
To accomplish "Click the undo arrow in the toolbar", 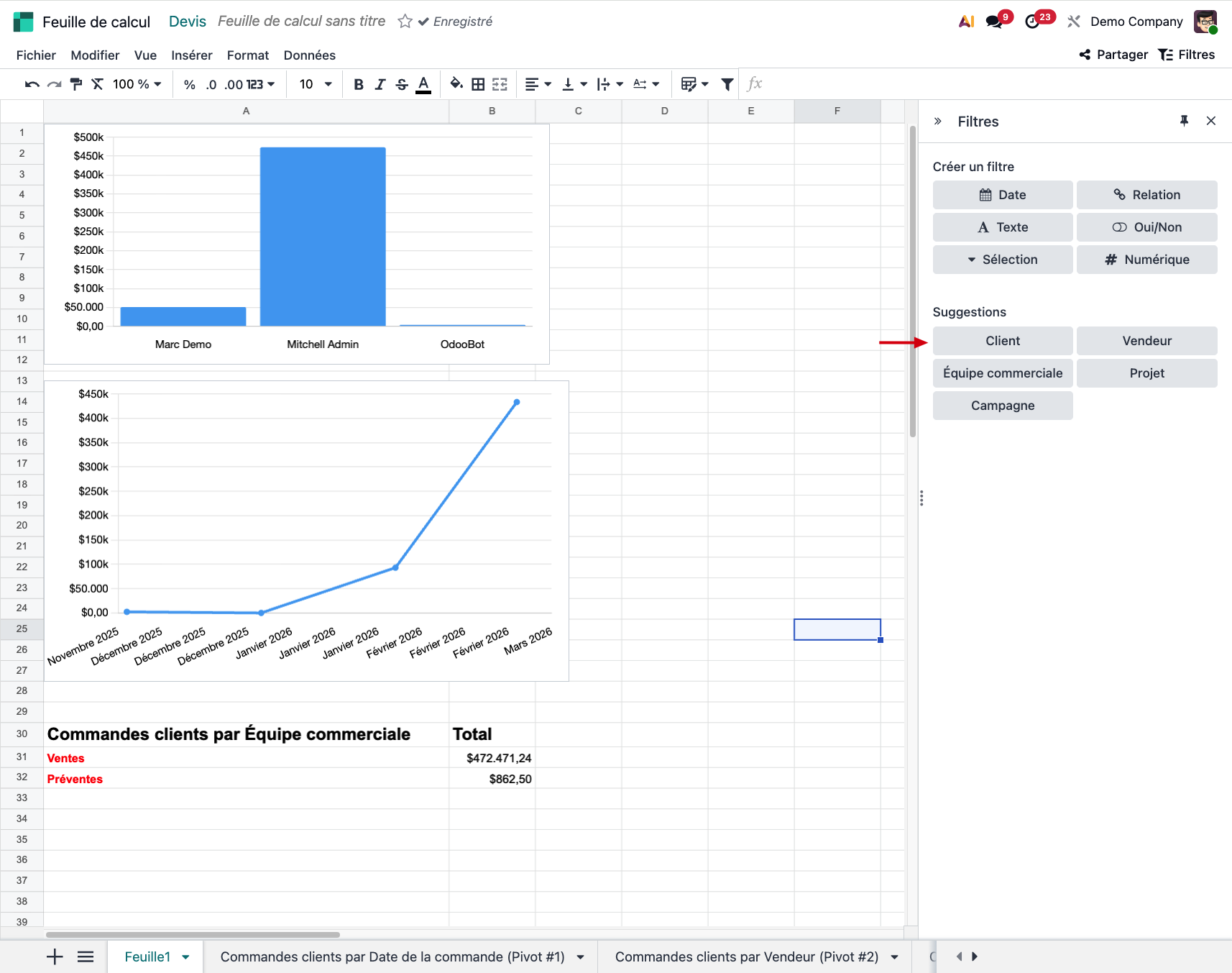I will (32, 85).
